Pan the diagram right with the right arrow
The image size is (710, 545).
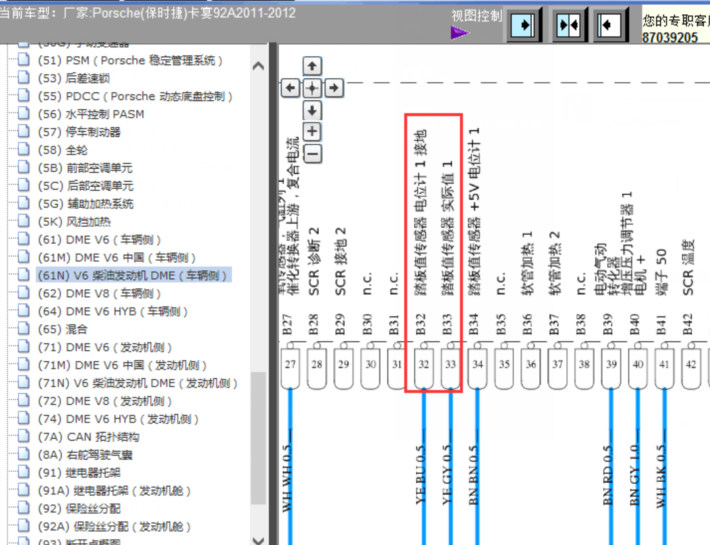[334, 88]
